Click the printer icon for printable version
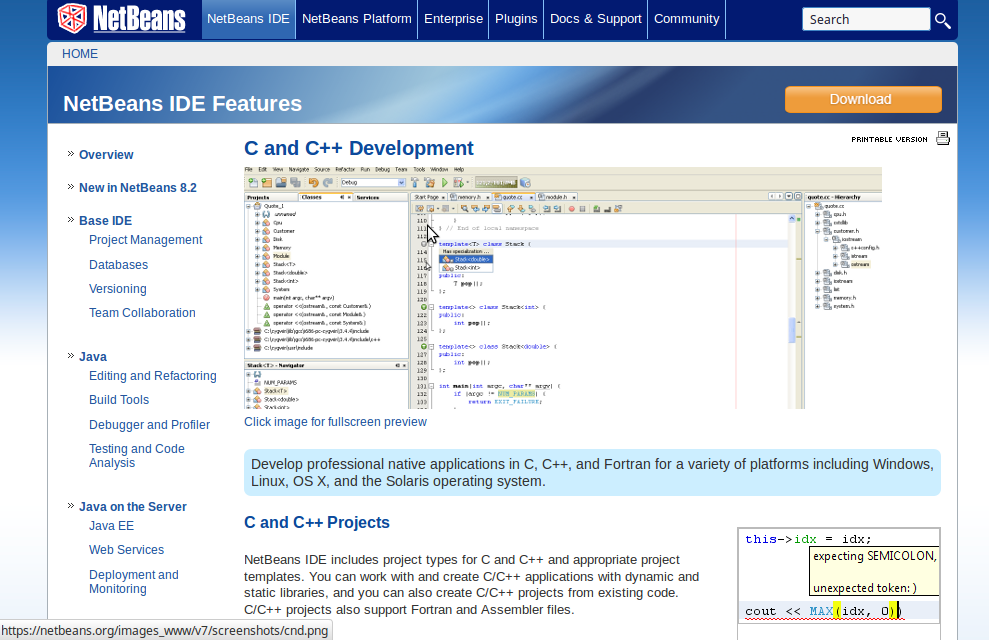 (x=943, y=138)
